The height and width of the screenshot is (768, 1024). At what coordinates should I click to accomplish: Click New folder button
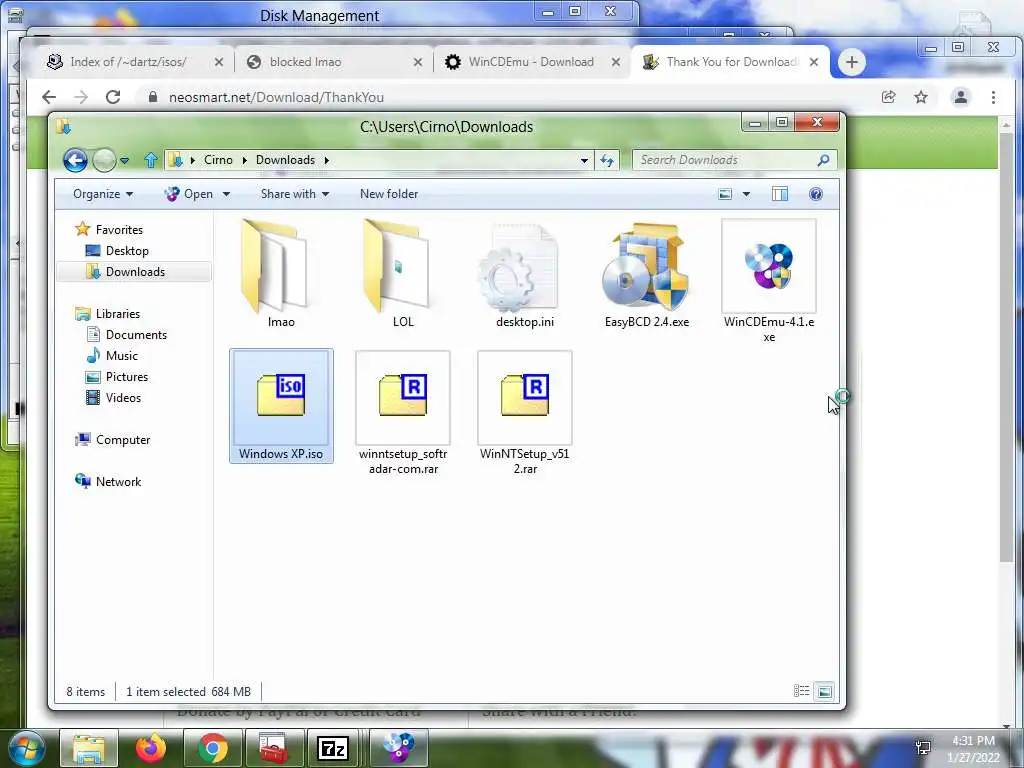[x=389, y=194]
